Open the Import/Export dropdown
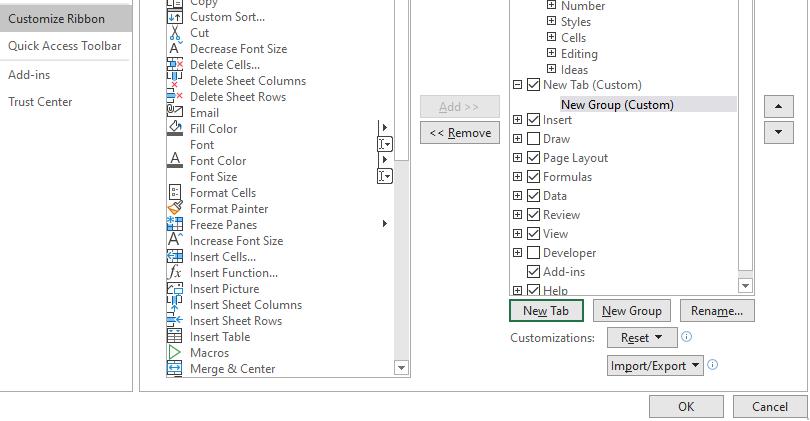Image resolution: width=810 pixels, height=421 pixels. (x=655, y=366)
